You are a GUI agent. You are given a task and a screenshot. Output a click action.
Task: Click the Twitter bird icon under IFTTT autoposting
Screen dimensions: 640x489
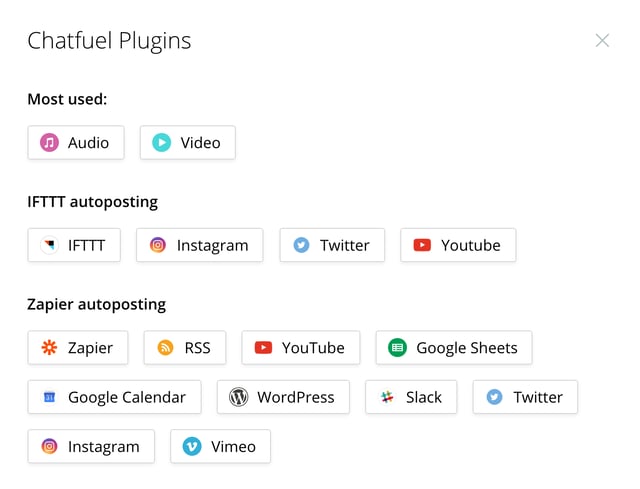pos(301,245)
